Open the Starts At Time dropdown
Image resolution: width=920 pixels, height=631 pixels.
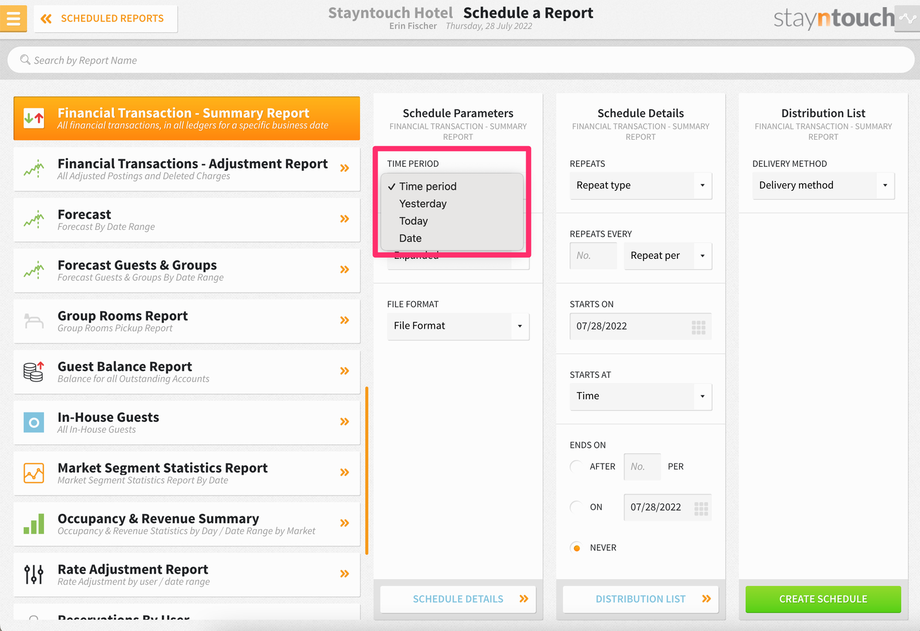click(x=641, y=396)
